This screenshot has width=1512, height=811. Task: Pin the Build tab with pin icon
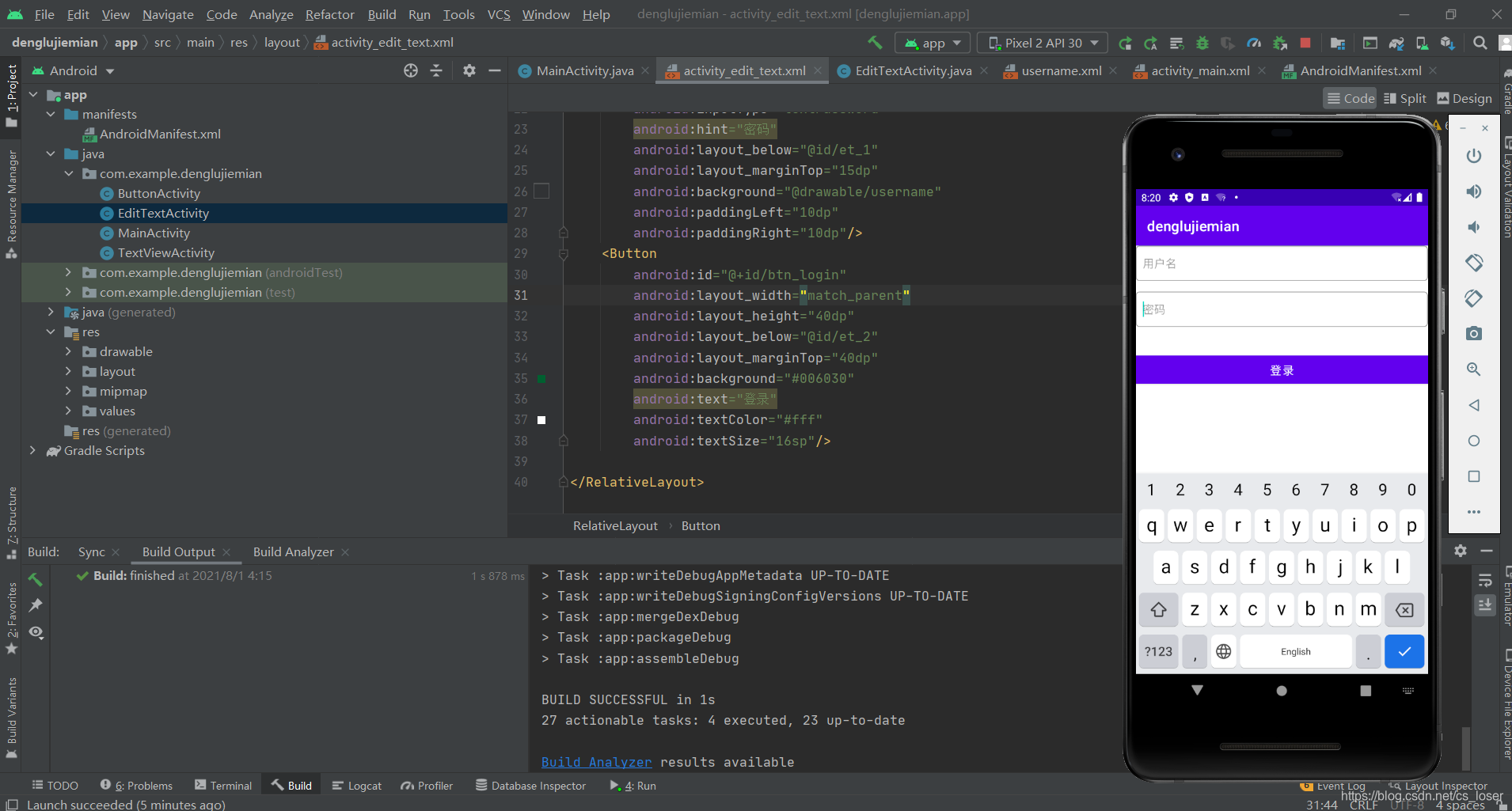[x=36, y=605]
